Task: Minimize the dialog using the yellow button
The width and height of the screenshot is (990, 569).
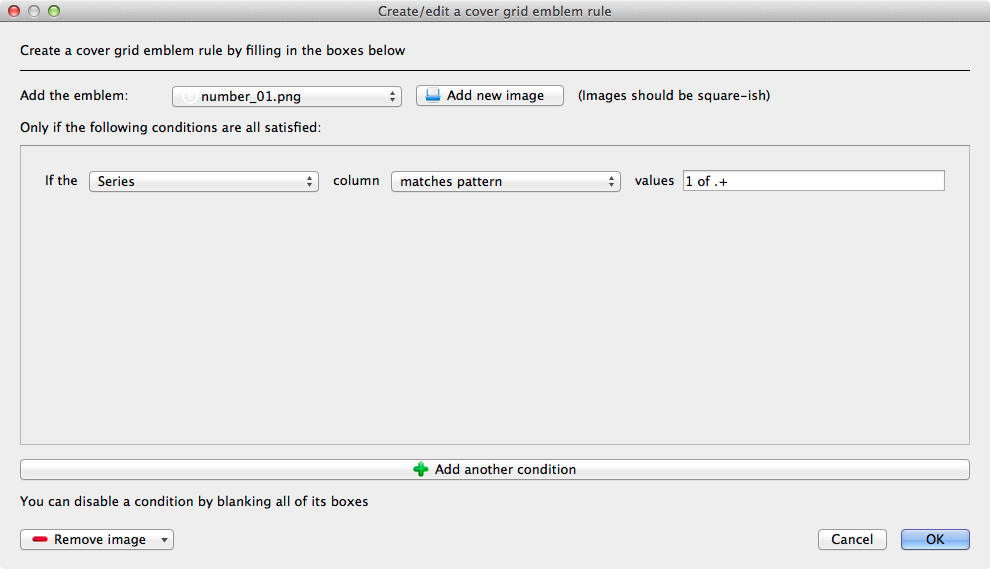Action: (x=34, y=11)
